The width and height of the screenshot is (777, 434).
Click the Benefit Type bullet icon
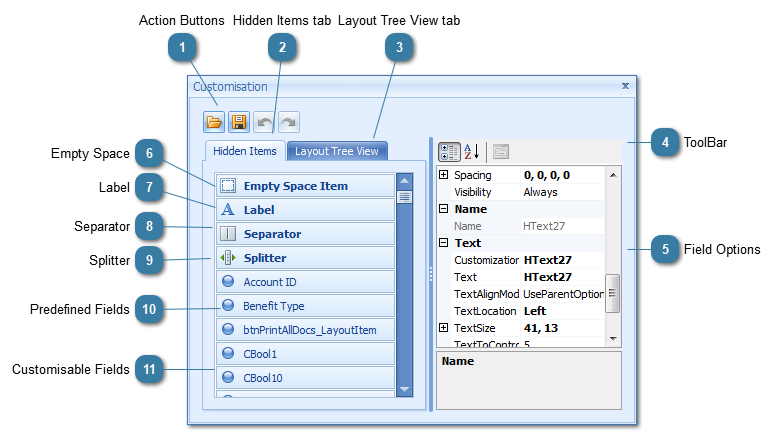[x=228, y=305]
